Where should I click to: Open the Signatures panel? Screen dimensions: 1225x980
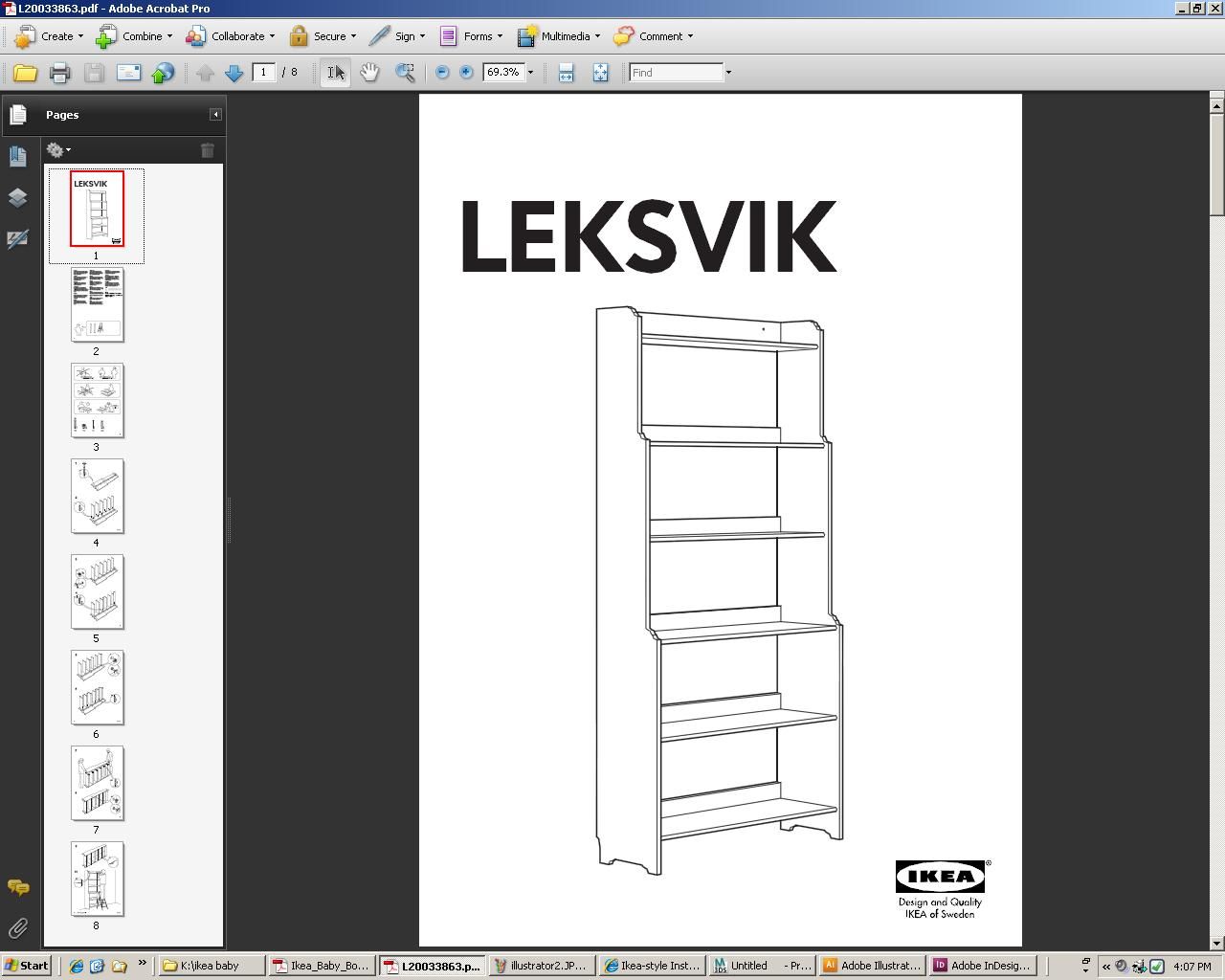pos(18,239)
